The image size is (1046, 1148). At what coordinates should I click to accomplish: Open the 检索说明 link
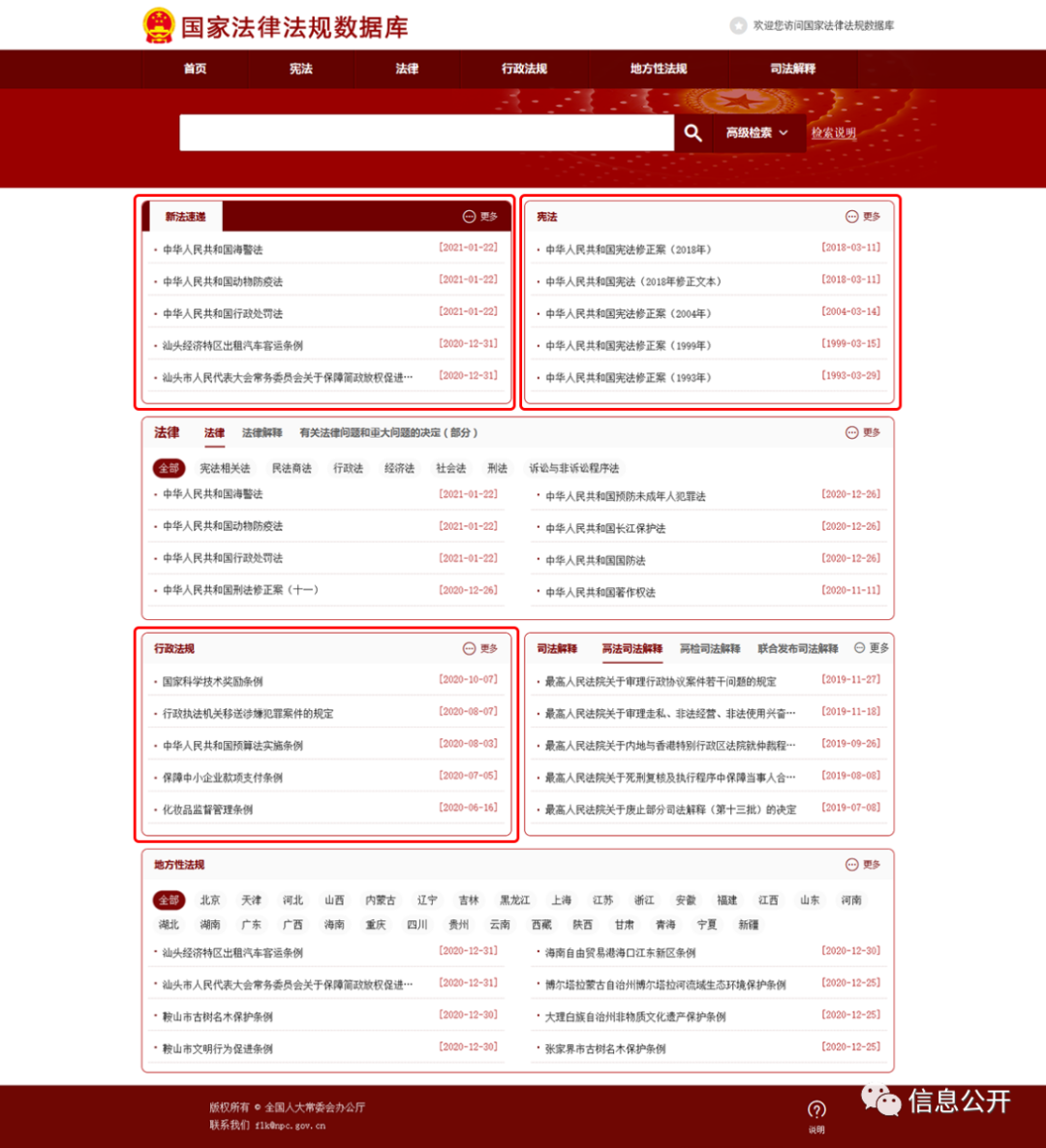click(834, 133)
